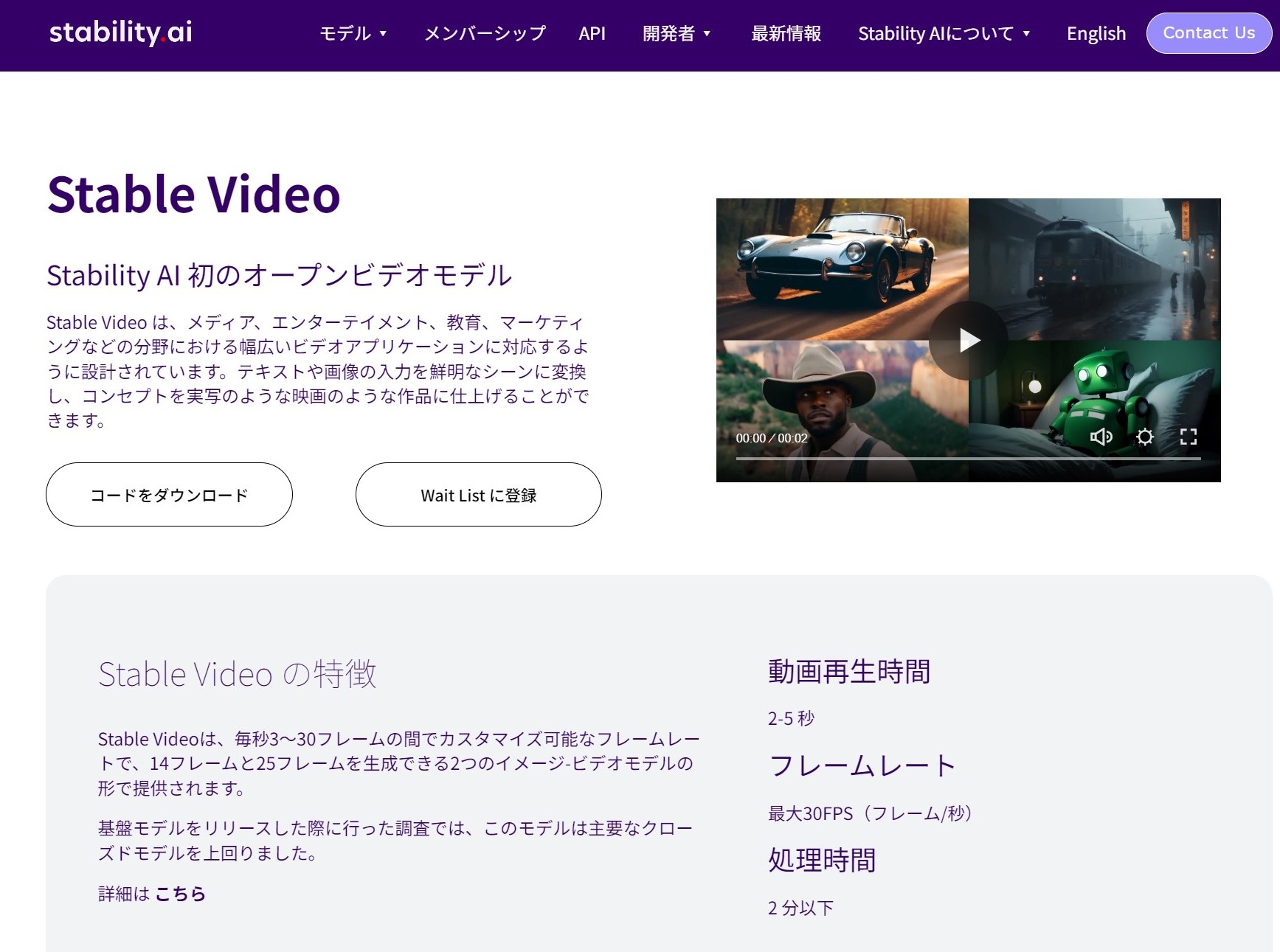Switch language to English
1280x952 pixels.
point(1096,34)
